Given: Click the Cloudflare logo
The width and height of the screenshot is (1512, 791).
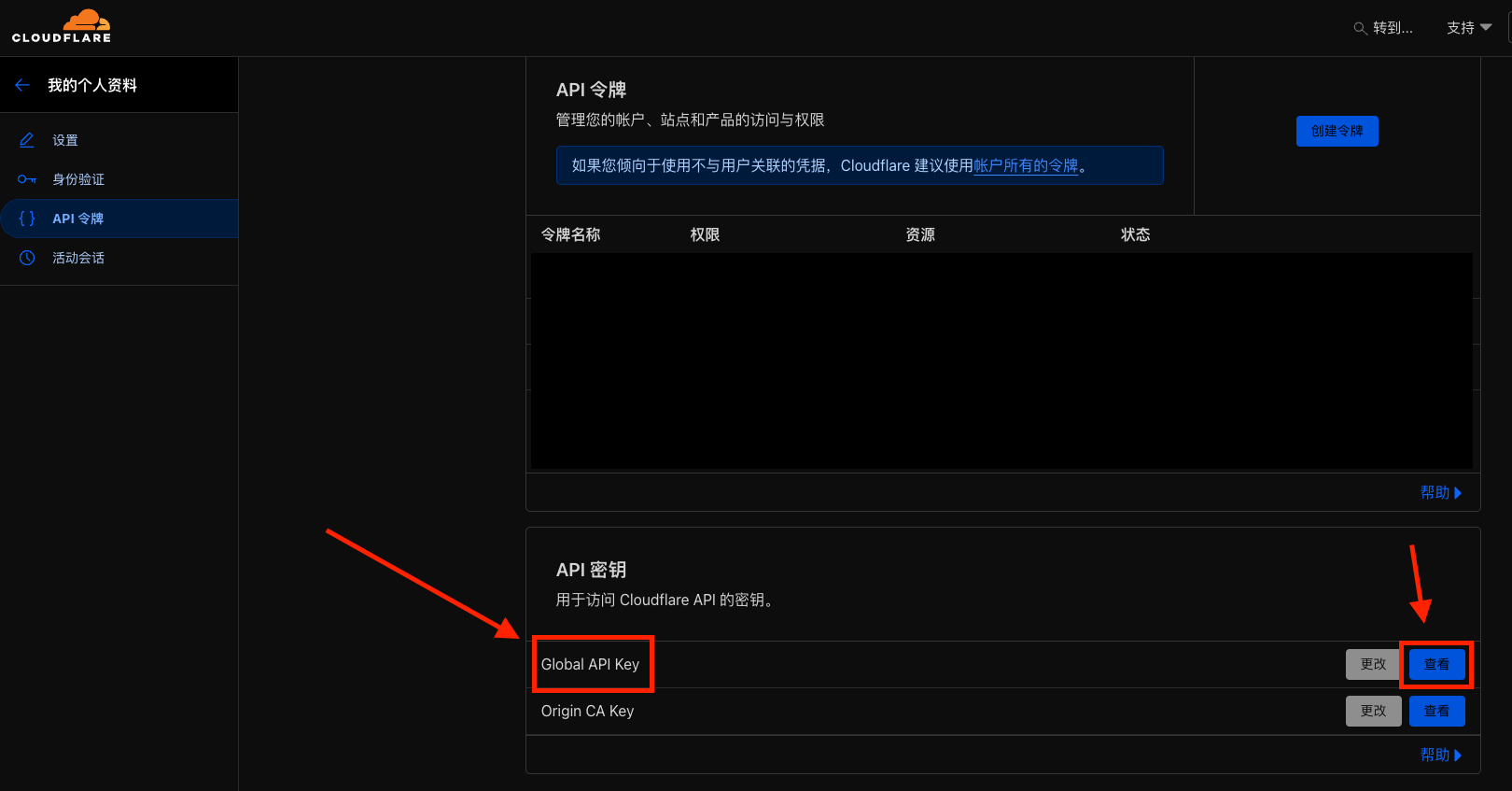Looking at the screenshot, I should pyautogui.click(x=62, y=26).
